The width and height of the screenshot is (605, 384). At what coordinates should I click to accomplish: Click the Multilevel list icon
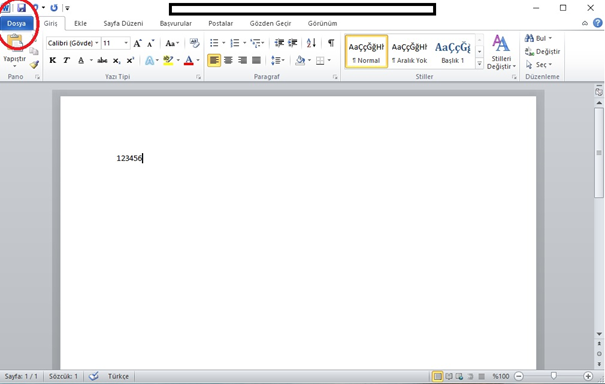click(x=255, y=43)
